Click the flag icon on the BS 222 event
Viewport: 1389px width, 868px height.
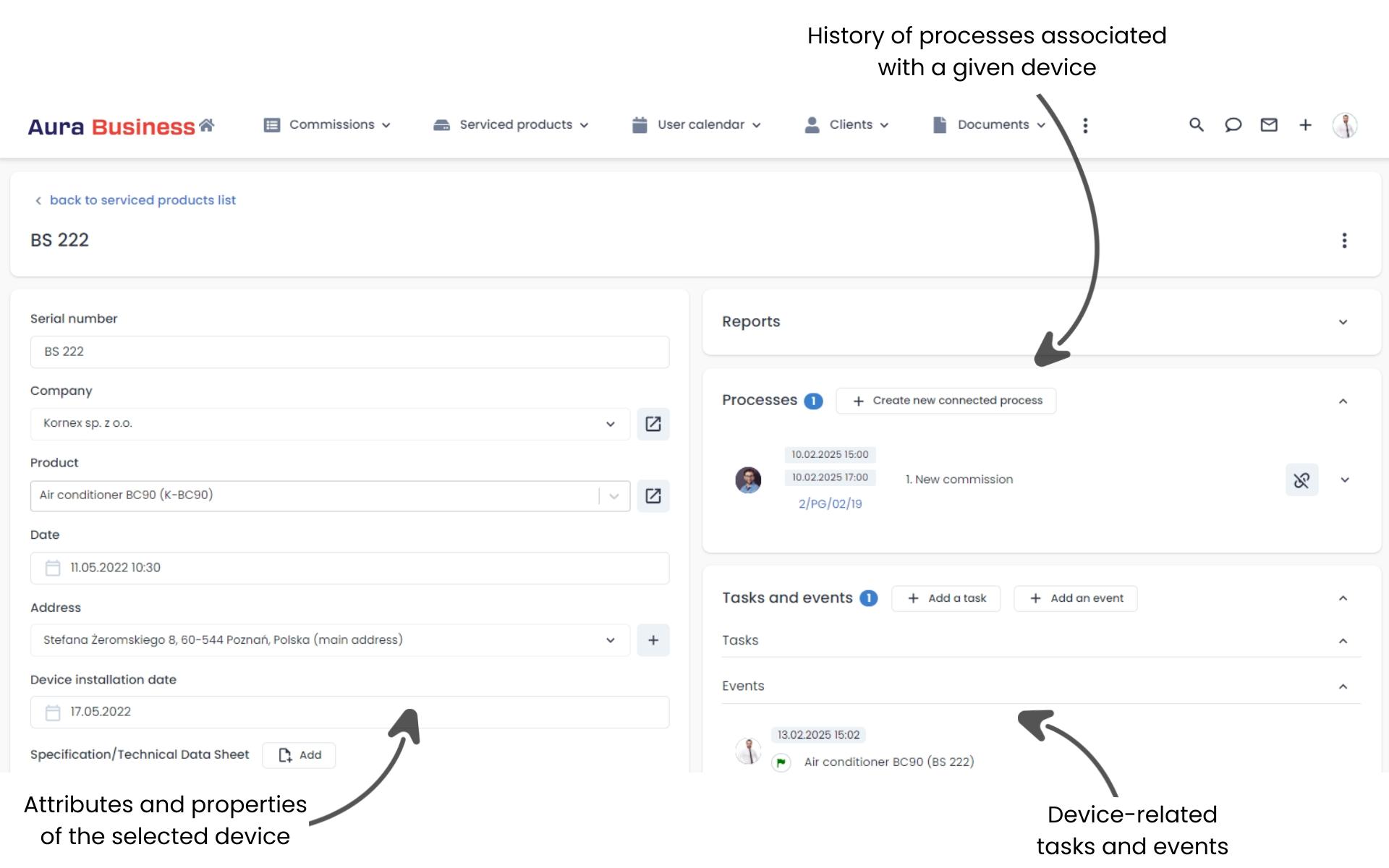(x=781, y=762)
